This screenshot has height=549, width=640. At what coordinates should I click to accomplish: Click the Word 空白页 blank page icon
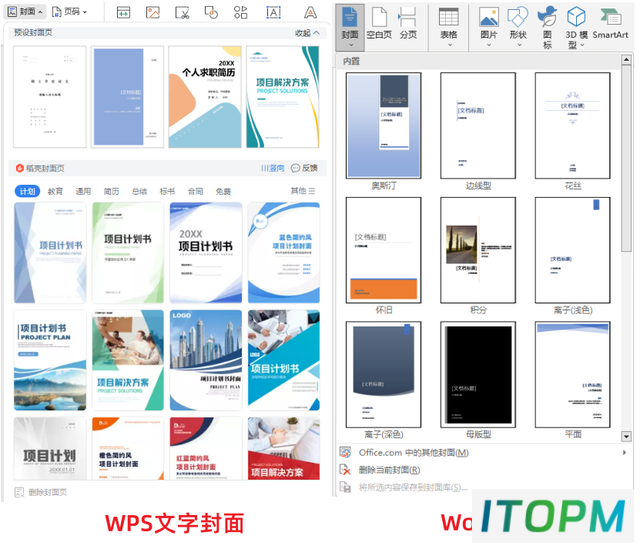(x=379, y=24)
